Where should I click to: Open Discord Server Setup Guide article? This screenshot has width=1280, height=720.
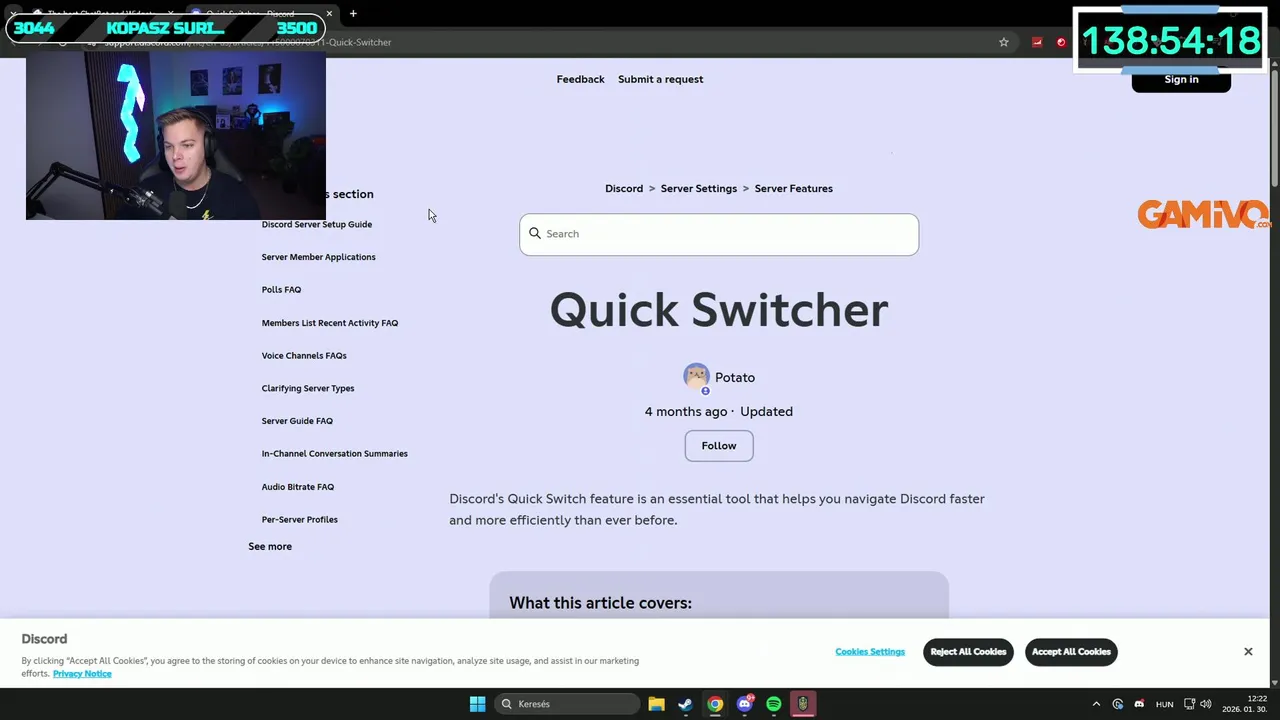pos(317,224)
